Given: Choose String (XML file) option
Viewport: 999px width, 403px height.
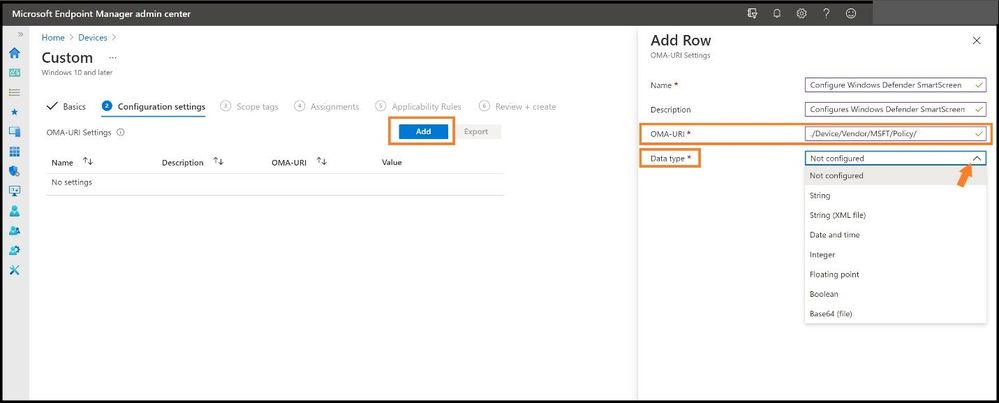Looking at the screenshot, I should [895, 215].
